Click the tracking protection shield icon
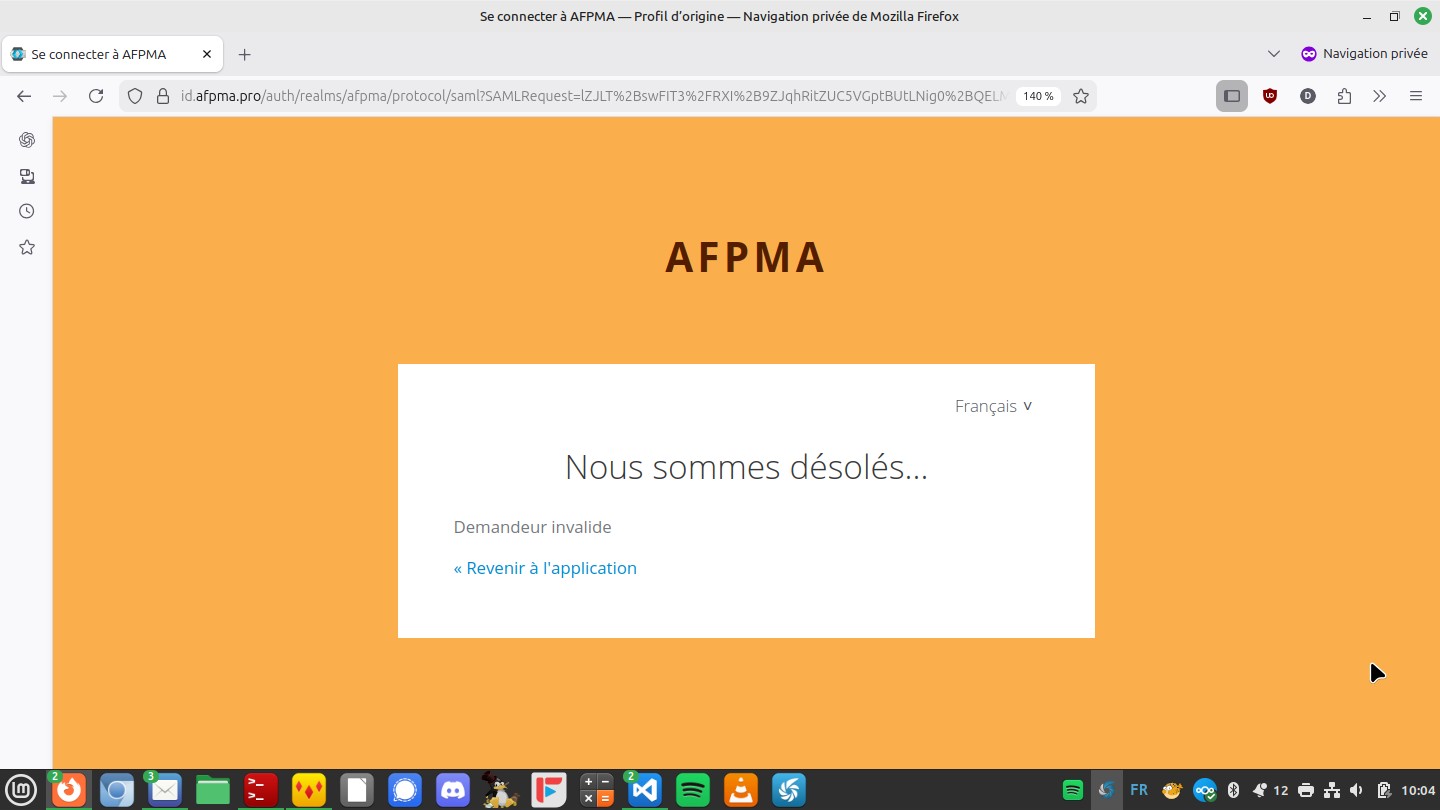 [136, 96]
